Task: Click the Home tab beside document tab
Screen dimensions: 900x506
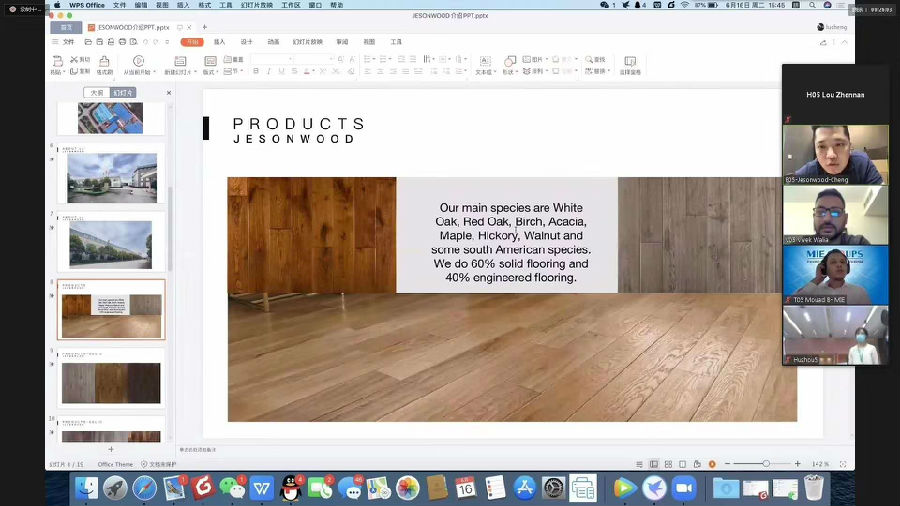Action: pyautogui.click(x=66, y=27)
